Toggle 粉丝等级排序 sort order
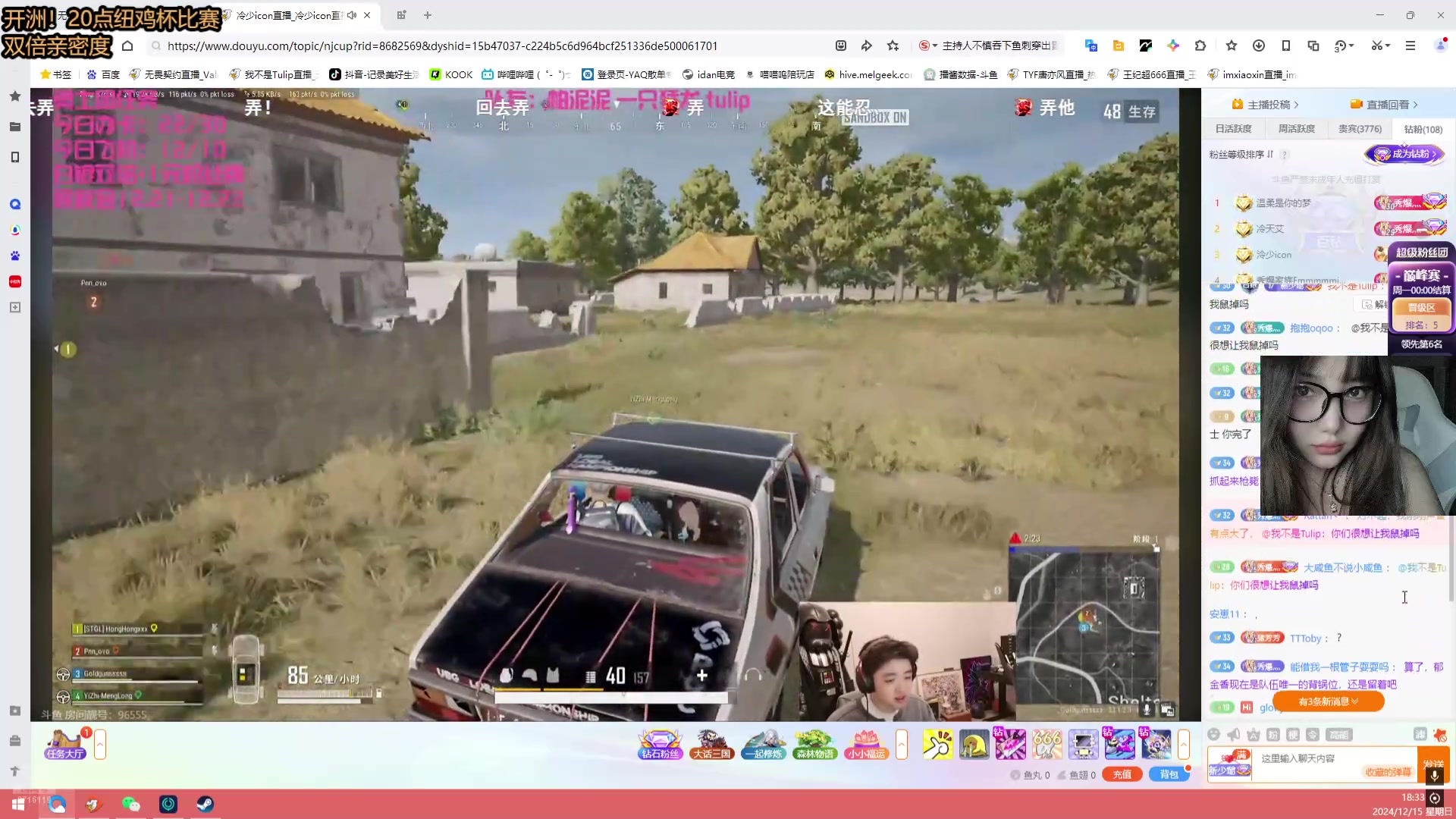The image size is (1456, 819). click(x=1241, y=154)
